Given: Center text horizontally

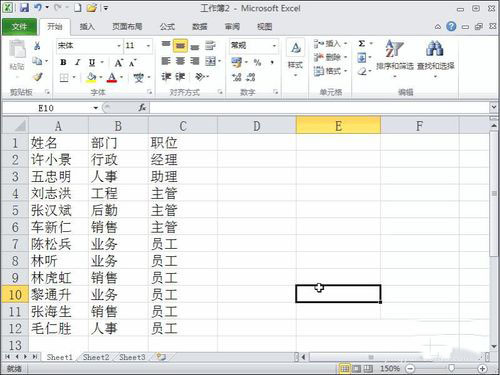Looking at the screenshot, I should tap(180, 61).
